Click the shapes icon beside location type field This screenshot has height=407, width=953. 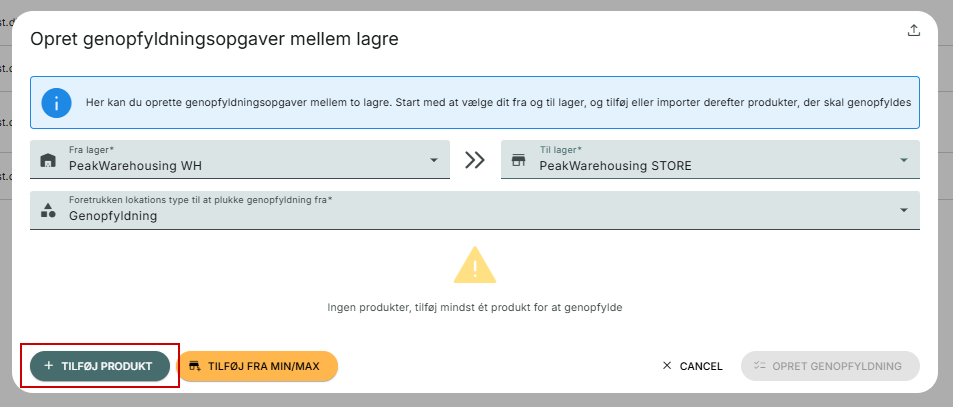48,210
